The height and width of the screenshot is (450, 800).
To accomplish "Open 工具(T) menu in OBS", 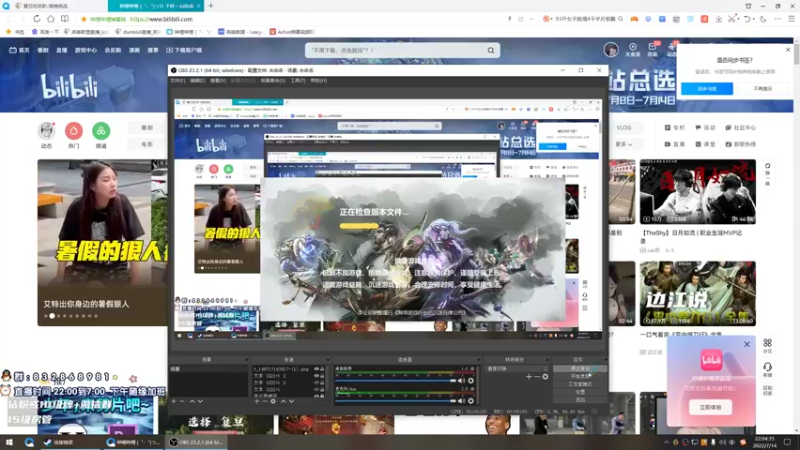I will (x=297, y=81).
